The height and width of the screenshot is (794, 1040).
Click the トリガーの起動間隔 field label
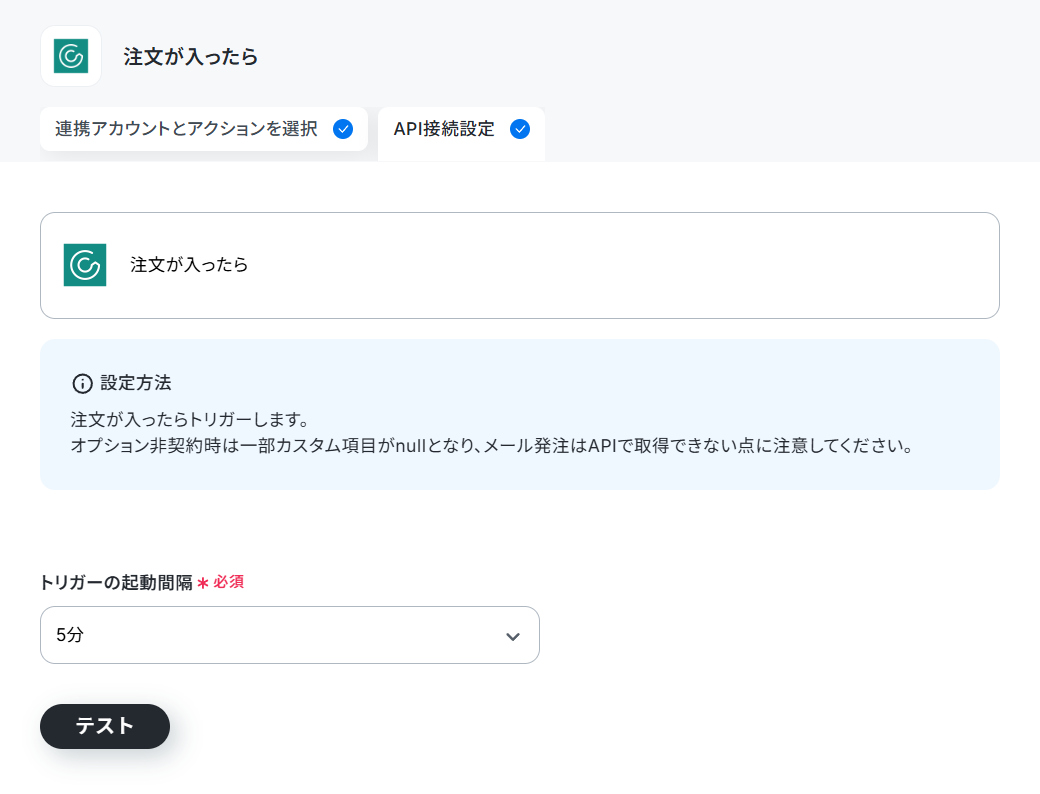pos(116,582)
